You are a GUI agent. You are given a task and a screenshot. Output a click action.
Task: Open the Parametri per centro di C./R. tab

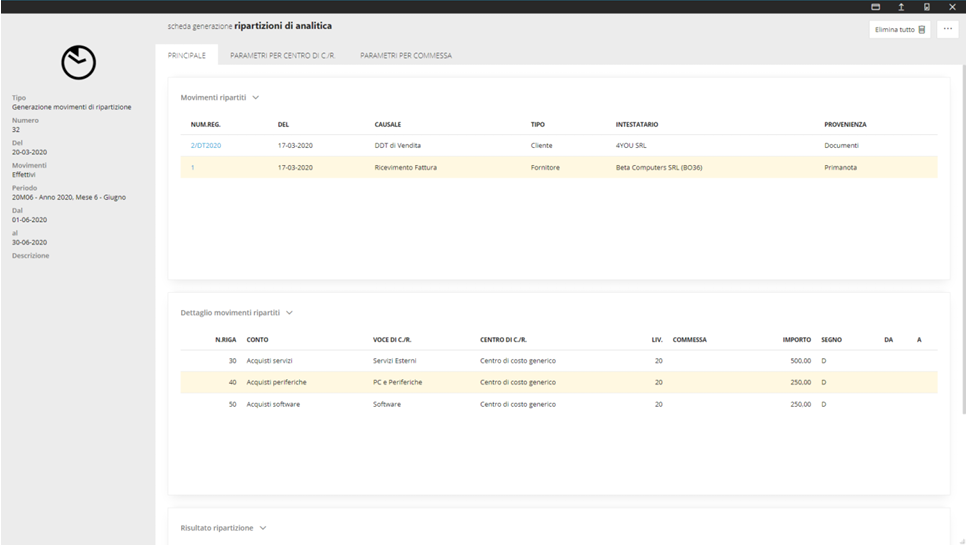click(x=282, y=56)
